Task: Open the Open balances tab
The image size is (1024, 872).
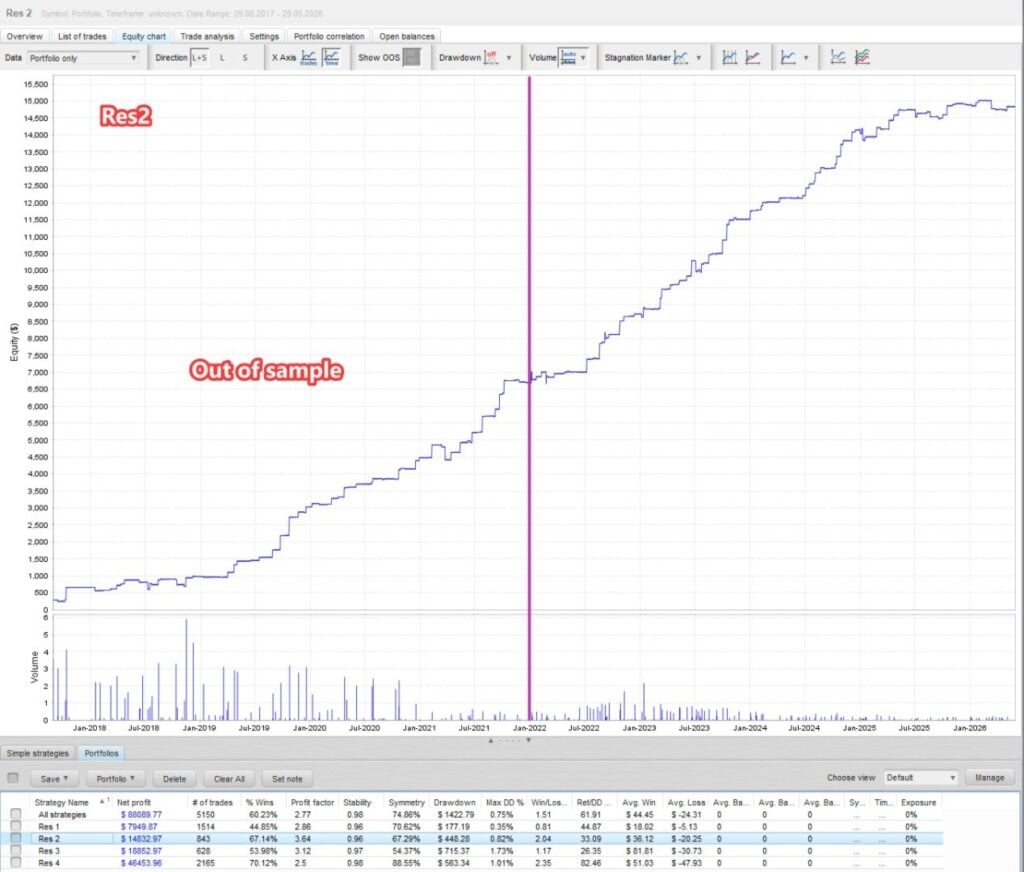Action: click(407, 37)
